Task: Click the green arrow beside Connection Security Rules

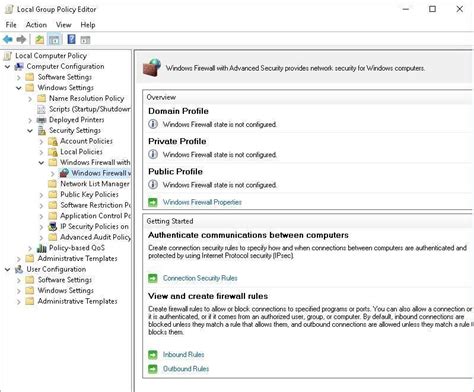Action: [153, 278]
